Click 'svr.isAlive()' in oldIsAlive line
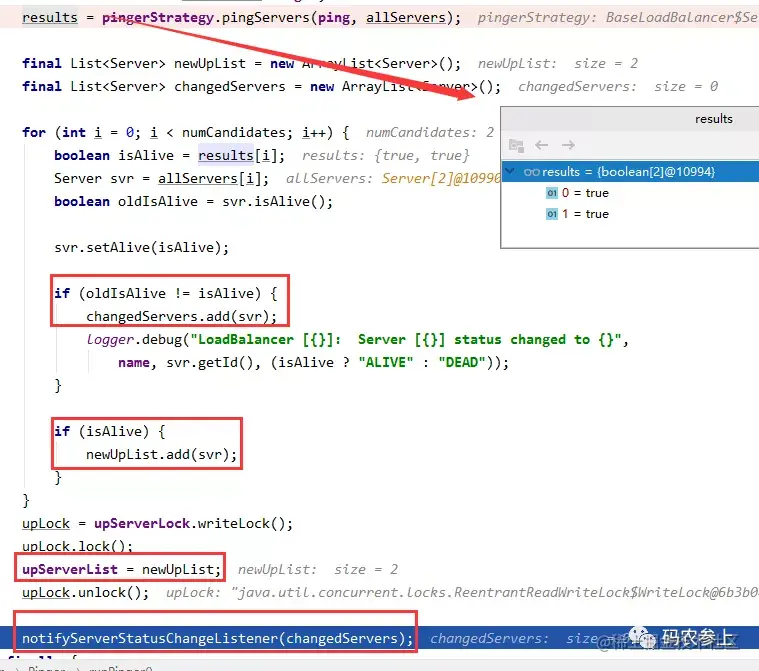 click(x=273, y=201)
